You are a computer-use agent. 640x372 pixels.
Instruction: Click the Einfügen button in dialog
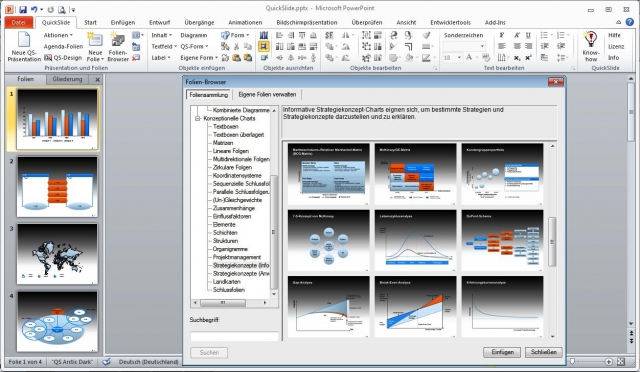[502, 352]
